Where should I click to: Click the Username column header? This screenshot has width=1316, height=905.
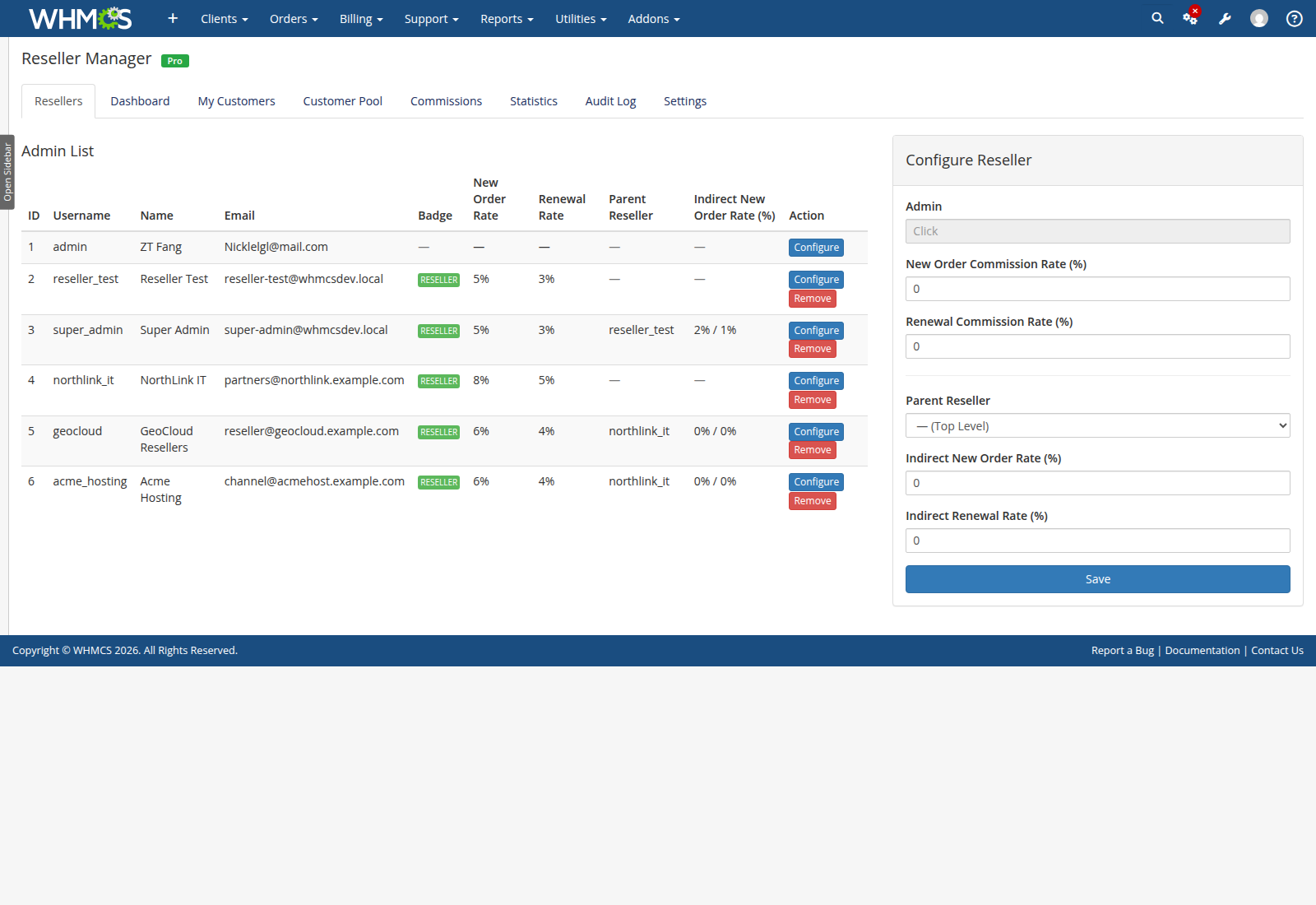(81, 216)
